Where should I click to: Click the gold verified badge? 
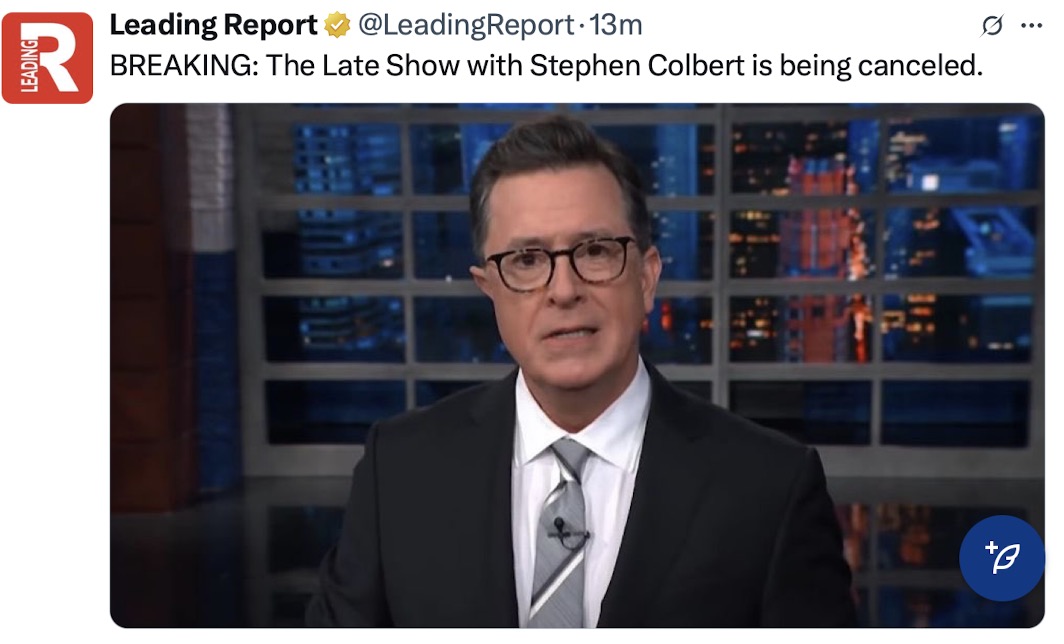tap(337, 26)
